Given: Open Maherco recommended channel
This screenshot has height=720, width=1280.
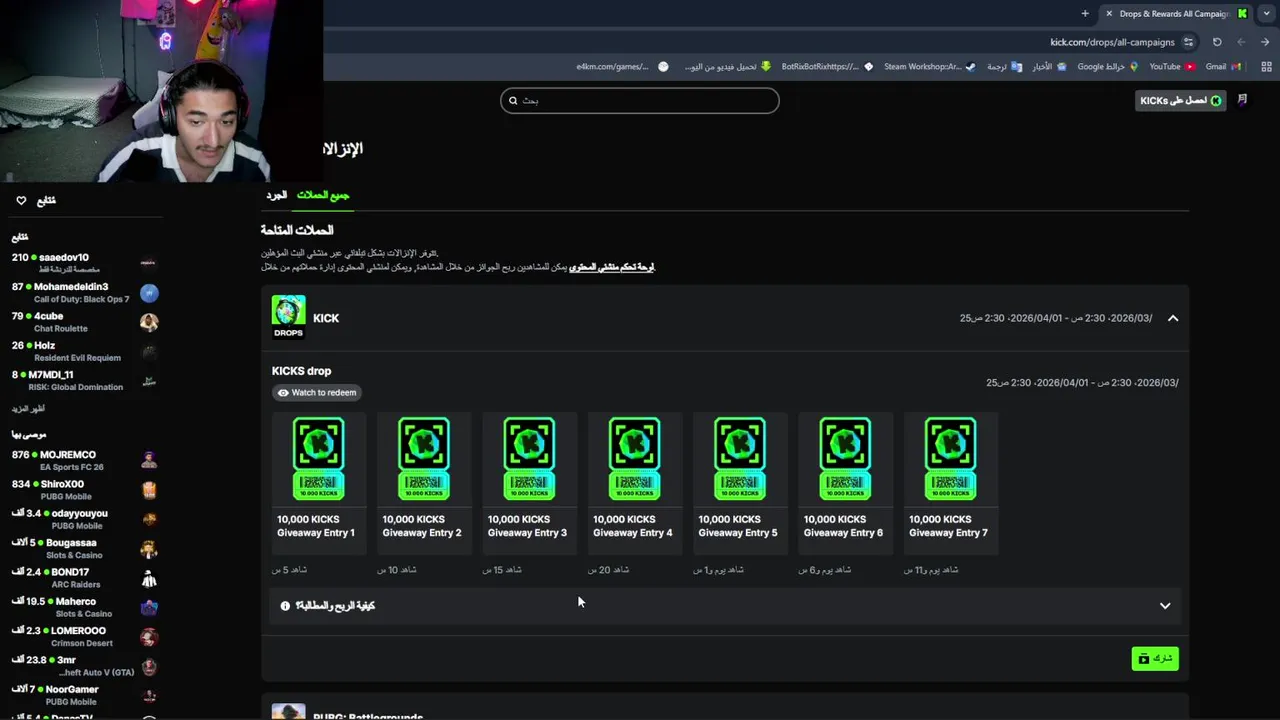Looking at the screenshot, I should pos(85,607).
